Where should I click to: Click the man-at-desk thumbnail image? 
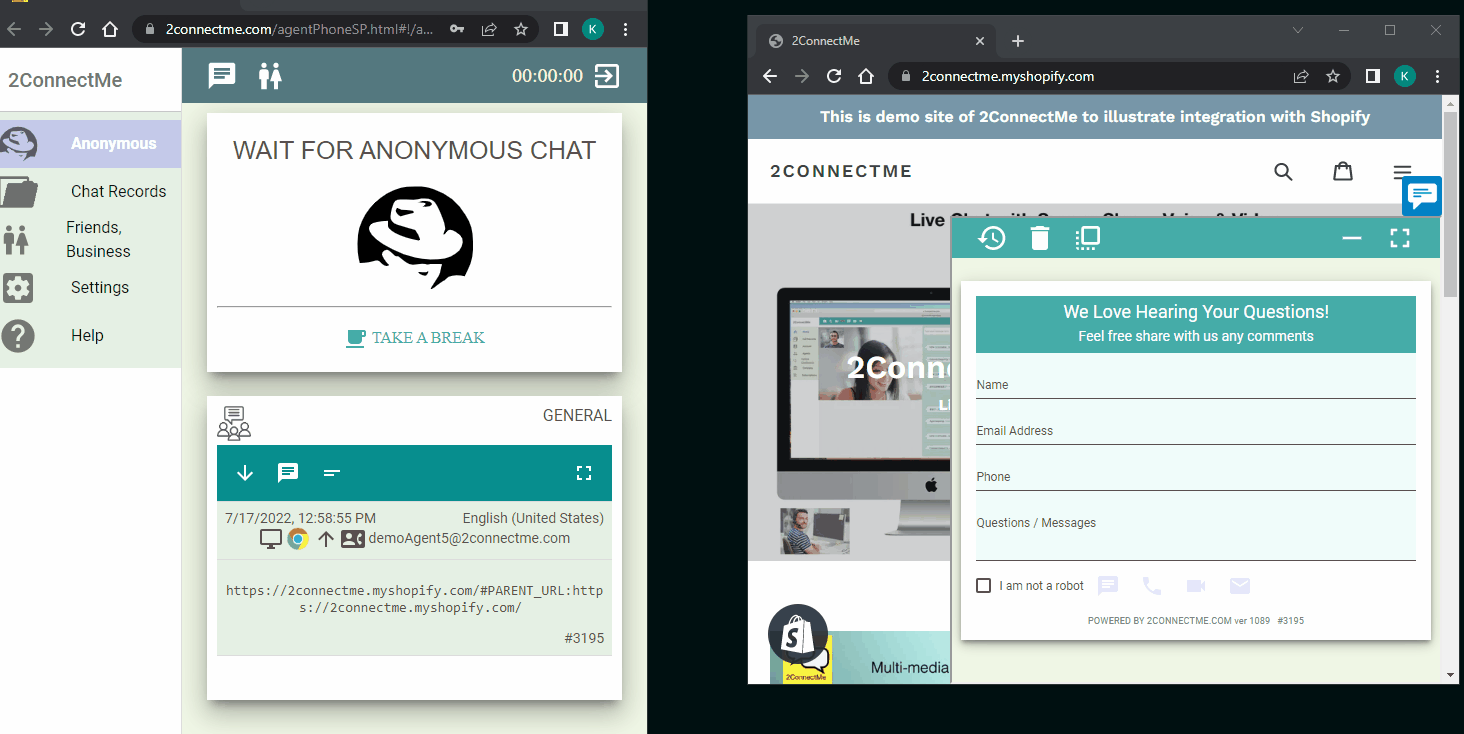click(x=815, y=531)
